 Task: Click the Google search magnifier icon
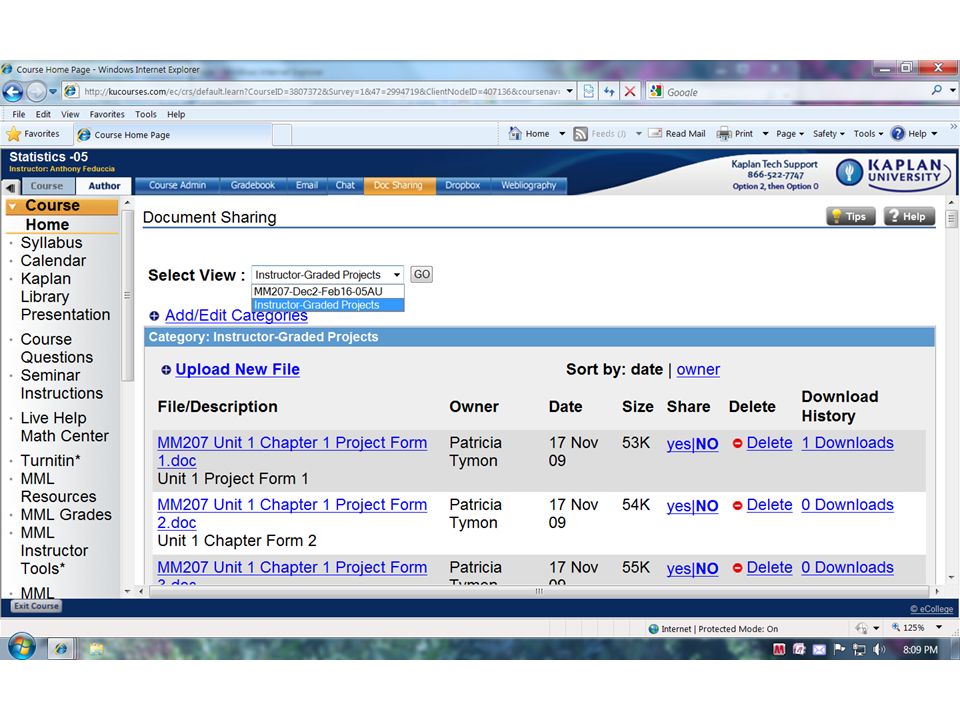pos(937,91)
